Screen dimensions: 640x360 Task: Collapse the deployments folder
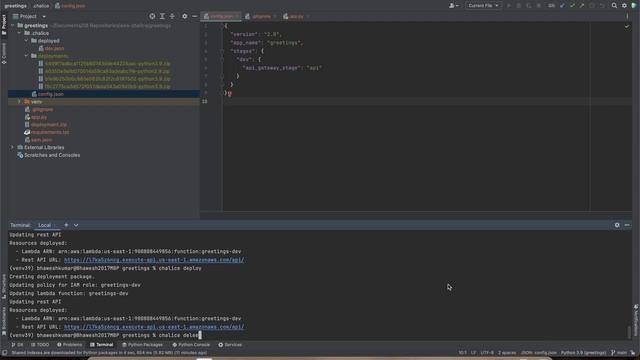[27, 56]
